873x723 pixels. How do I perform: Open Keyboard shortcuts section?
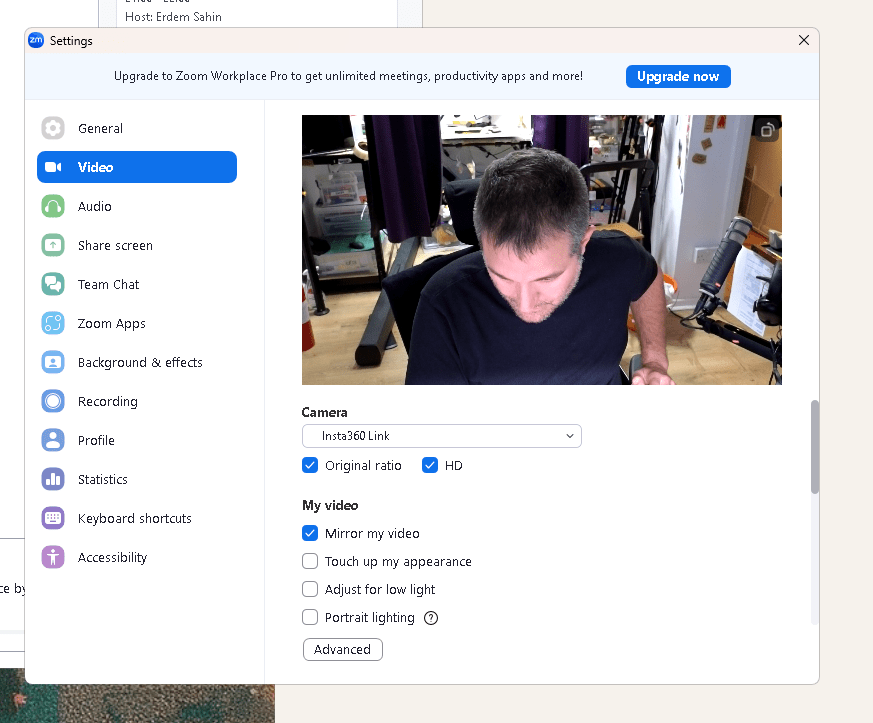pos(137,518)
